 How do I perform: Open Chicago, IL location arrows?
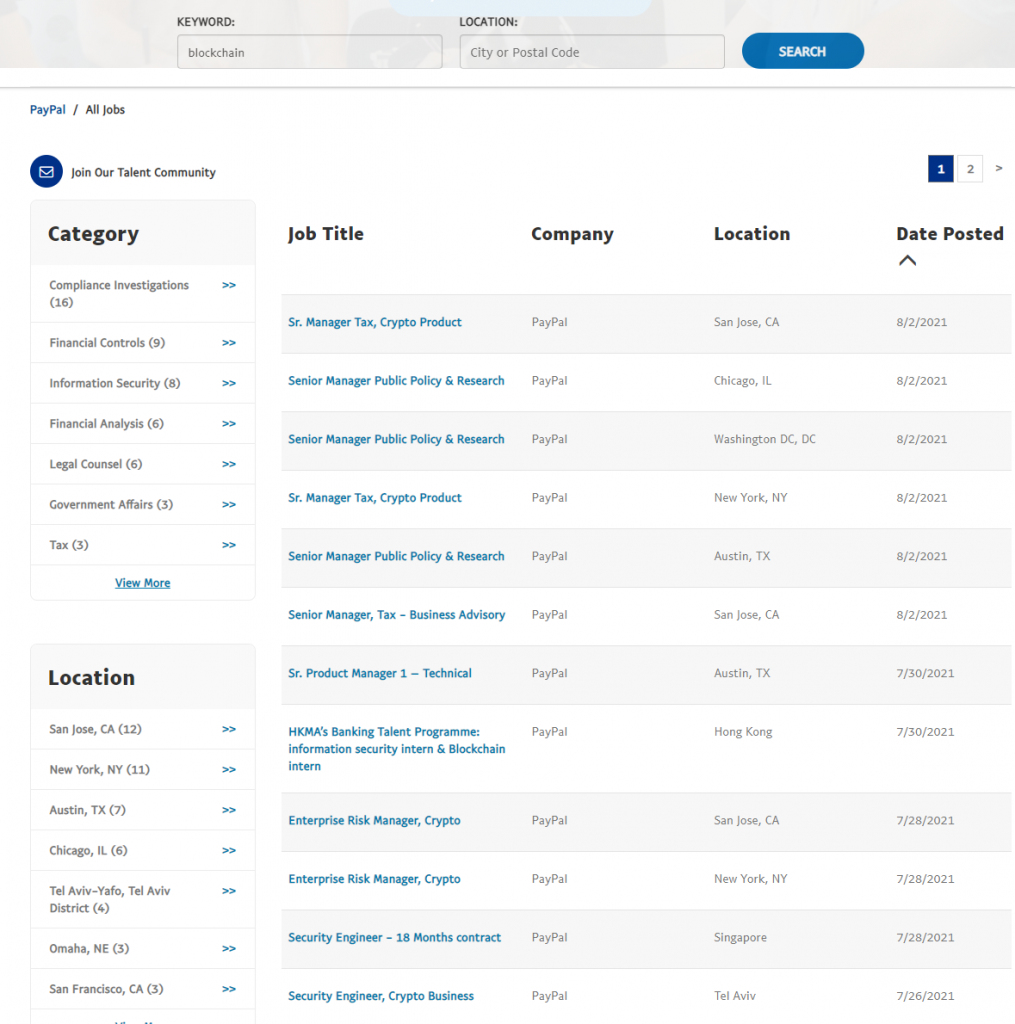click(x=229, y=851)
